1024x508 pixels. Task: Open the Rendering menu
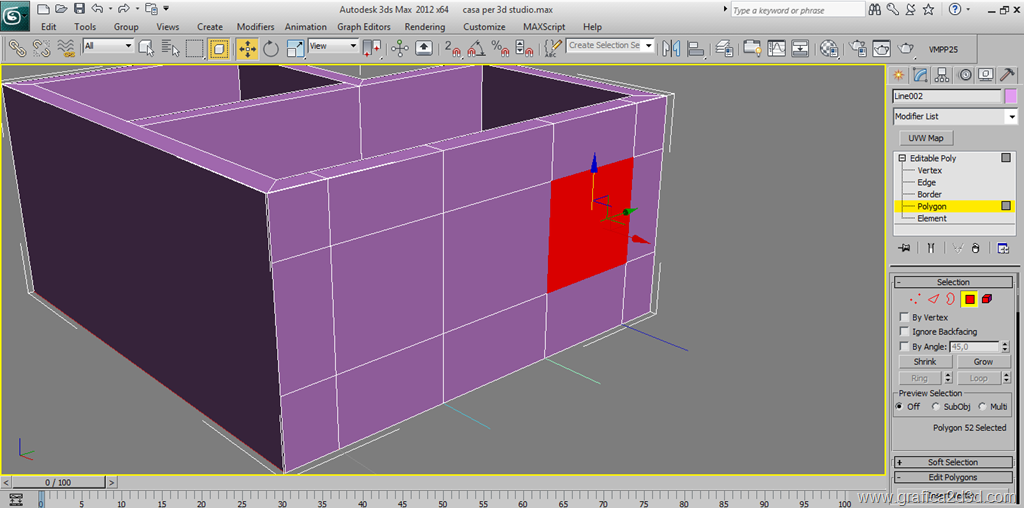(425, 27)
